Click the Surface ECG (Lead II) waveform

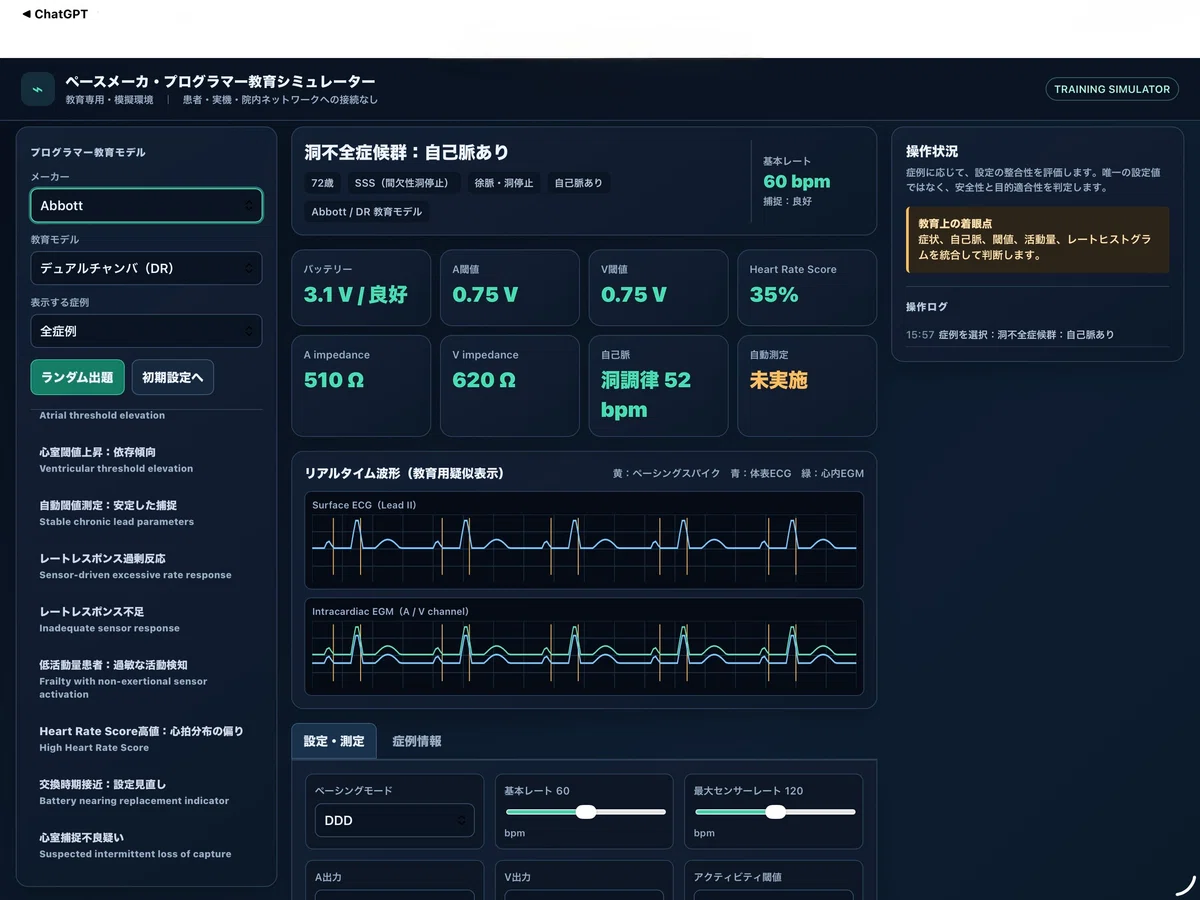[x=584, y=540]
